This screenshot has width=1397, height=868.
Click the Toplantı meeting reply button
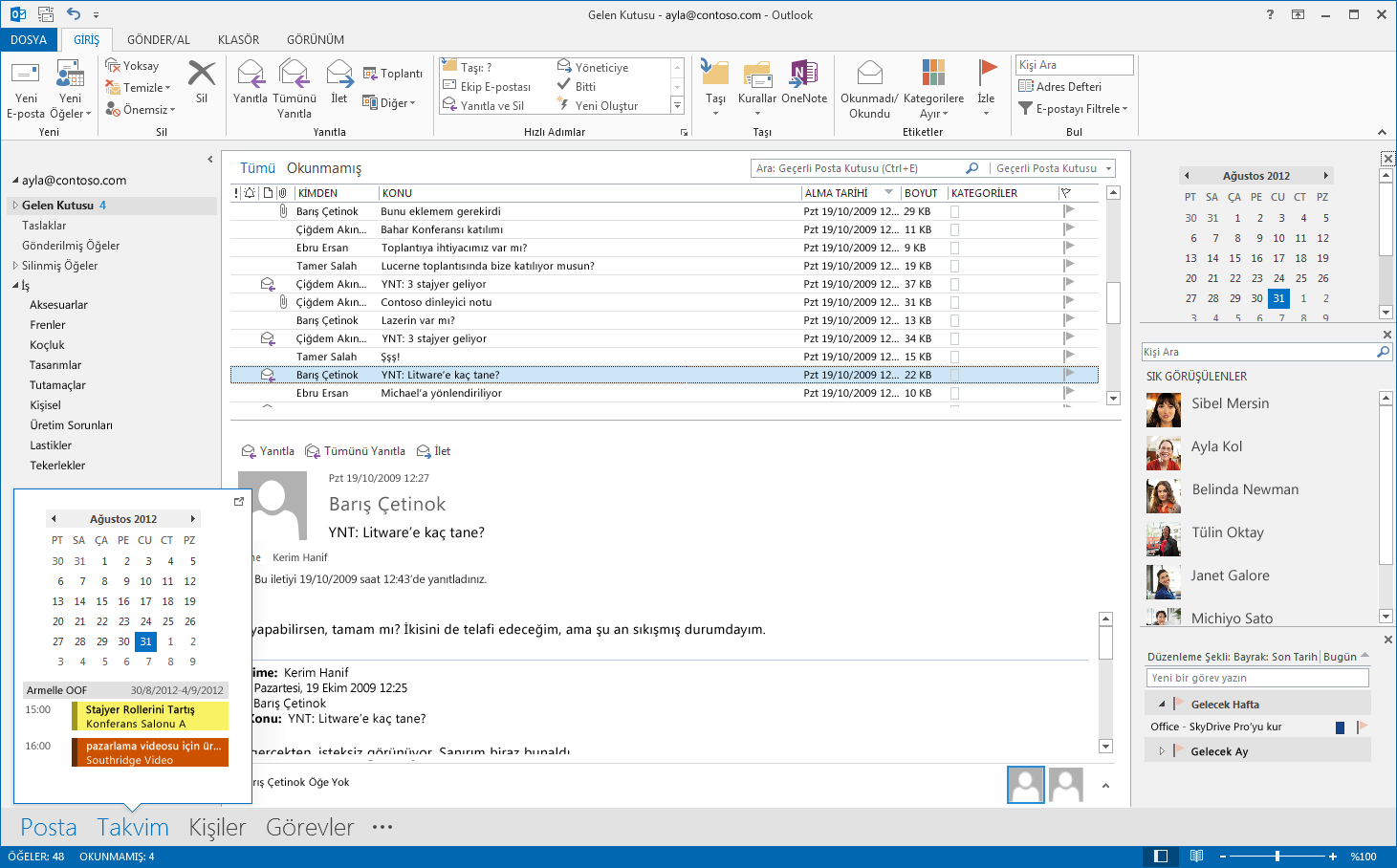click(x=393, y=74)
